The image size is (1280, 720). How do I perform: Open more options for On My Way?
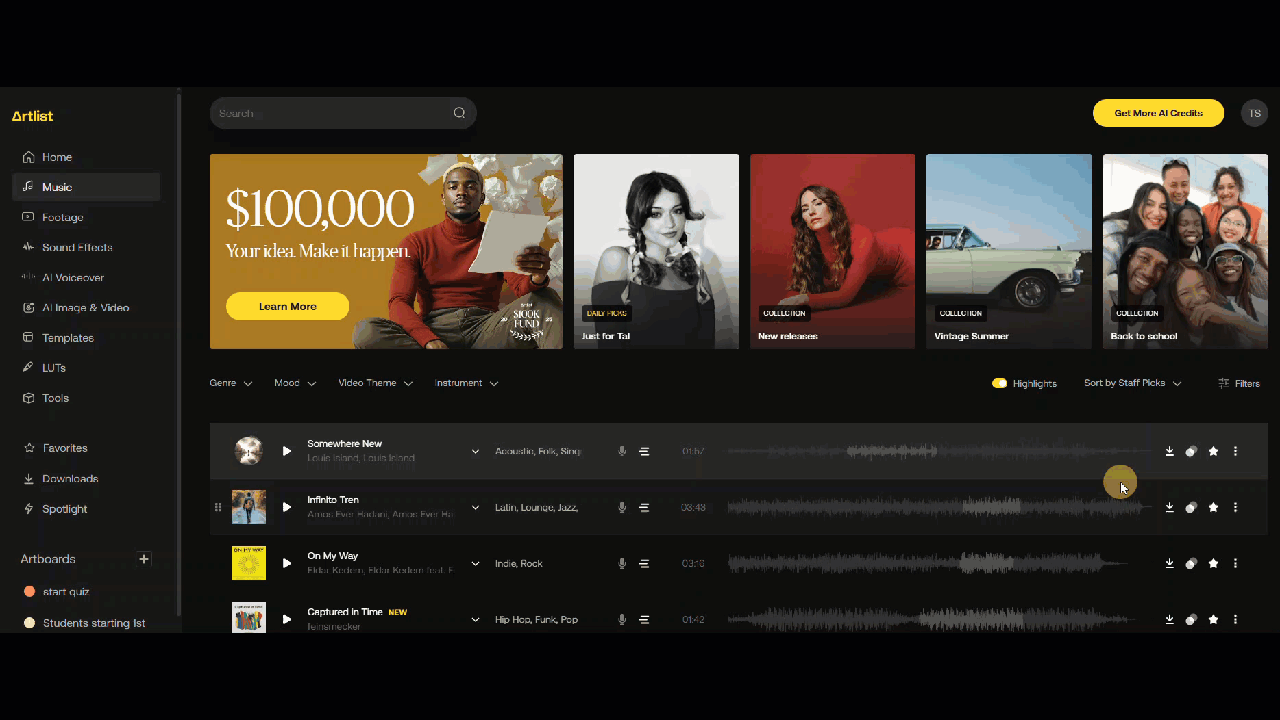click(1235, 563)
